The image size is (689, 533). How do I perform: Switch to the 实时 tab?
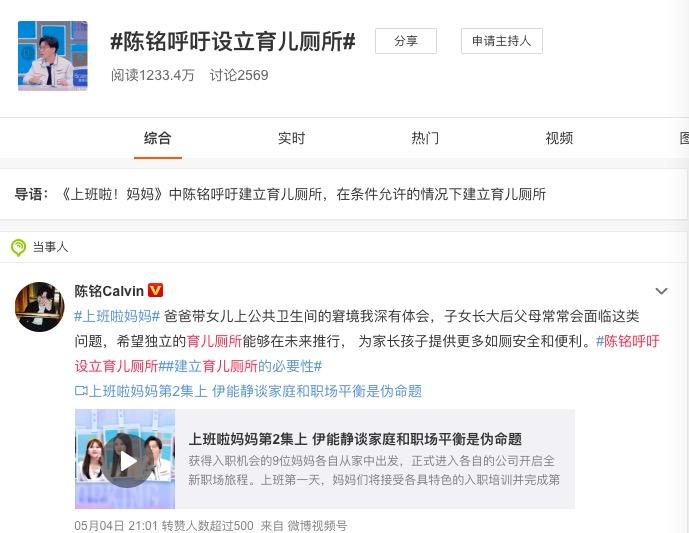(291, 138)
